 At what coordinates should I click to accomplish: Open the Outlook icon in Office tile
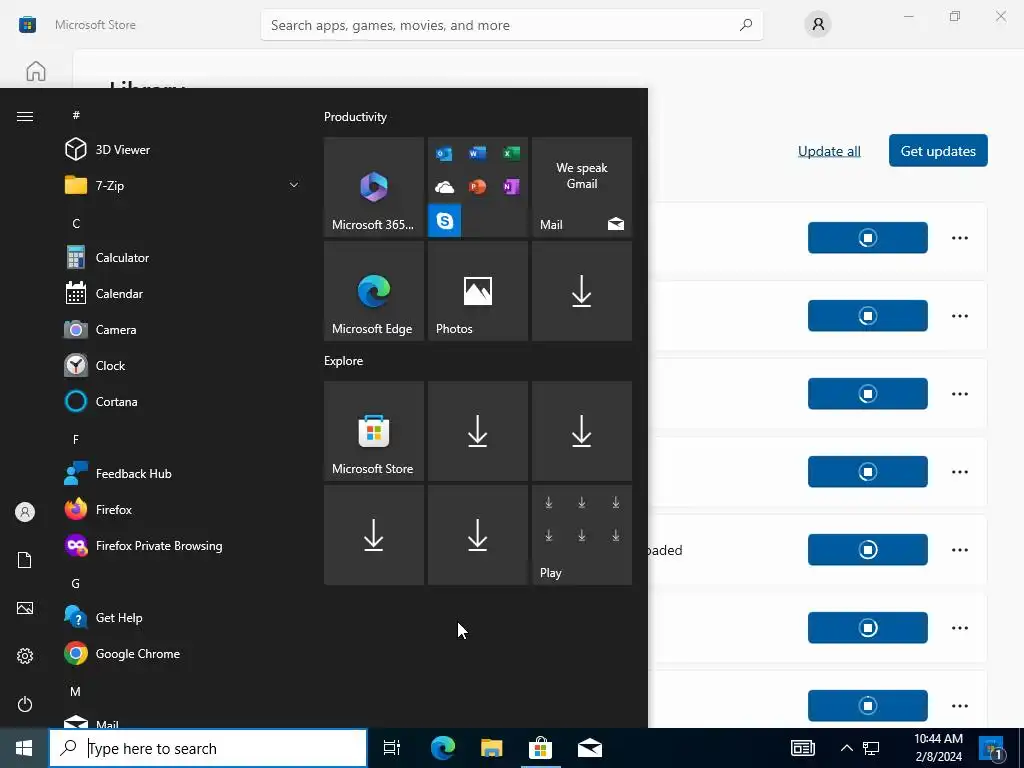tap(444, 153)
